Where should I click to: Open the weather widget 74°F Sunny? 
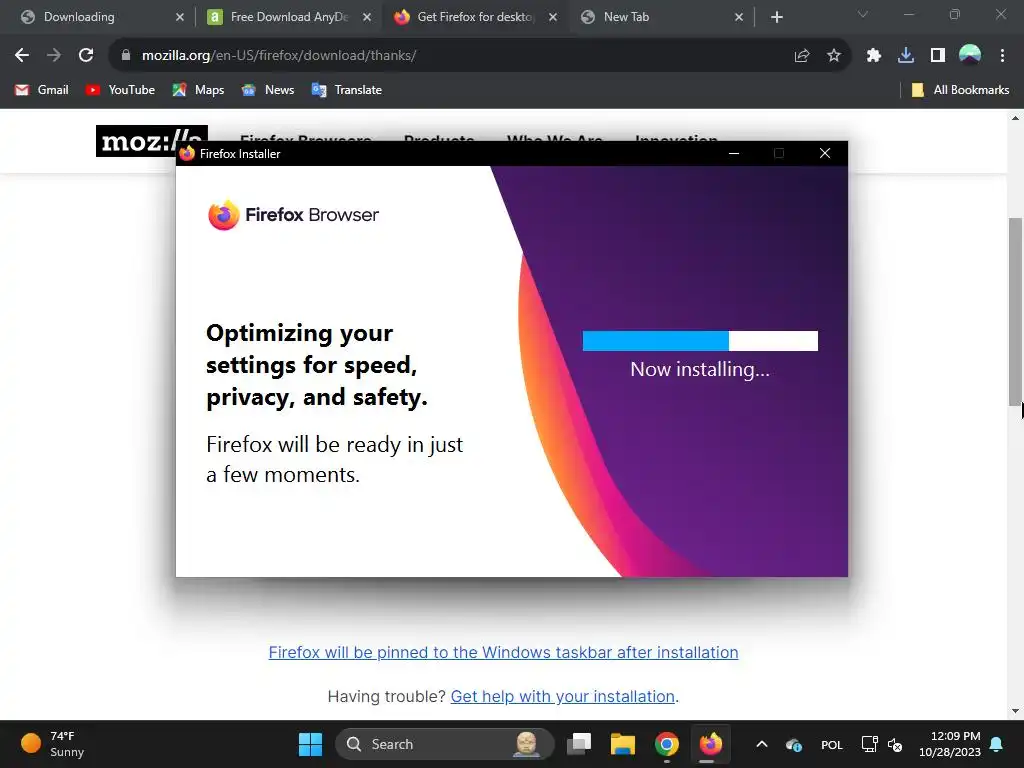click(x=52, y=744)
